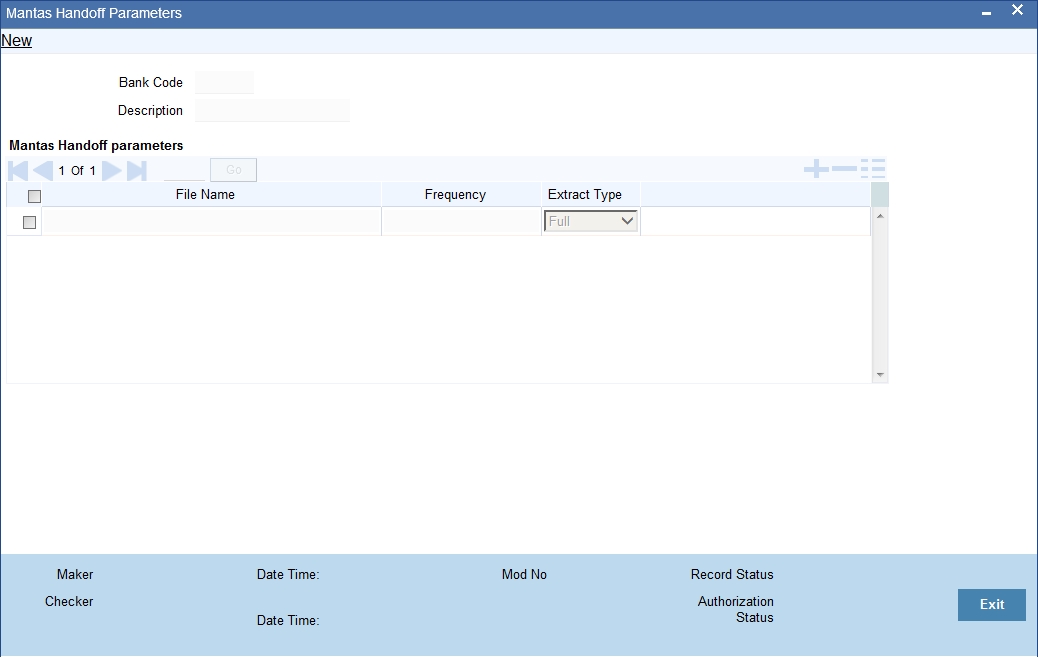This screenshot has height=658, width=1038.
Task: Jump to last page of records
Action: pyautogui.click(x=136, y=170)
